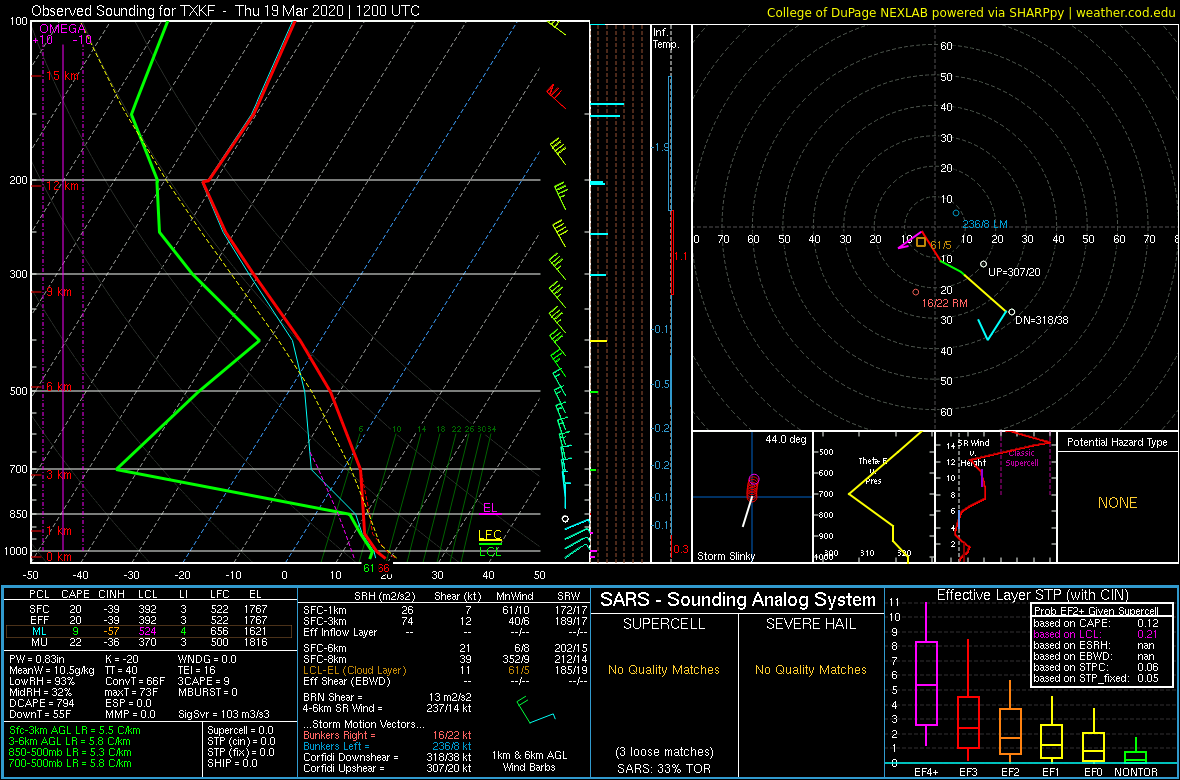Click the SFC-8km shear row label

(x=326, y=660)
